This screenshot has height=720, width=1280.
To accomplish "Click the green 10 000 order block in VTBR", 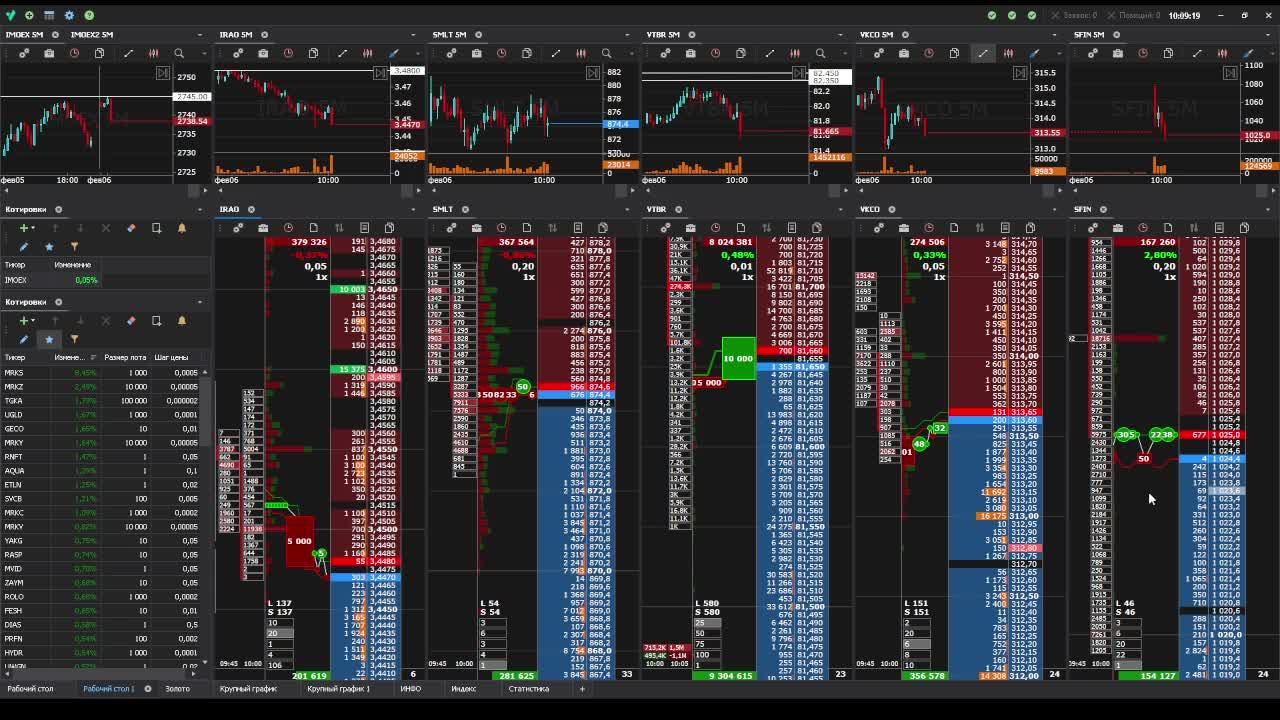I will click(738, 359).
